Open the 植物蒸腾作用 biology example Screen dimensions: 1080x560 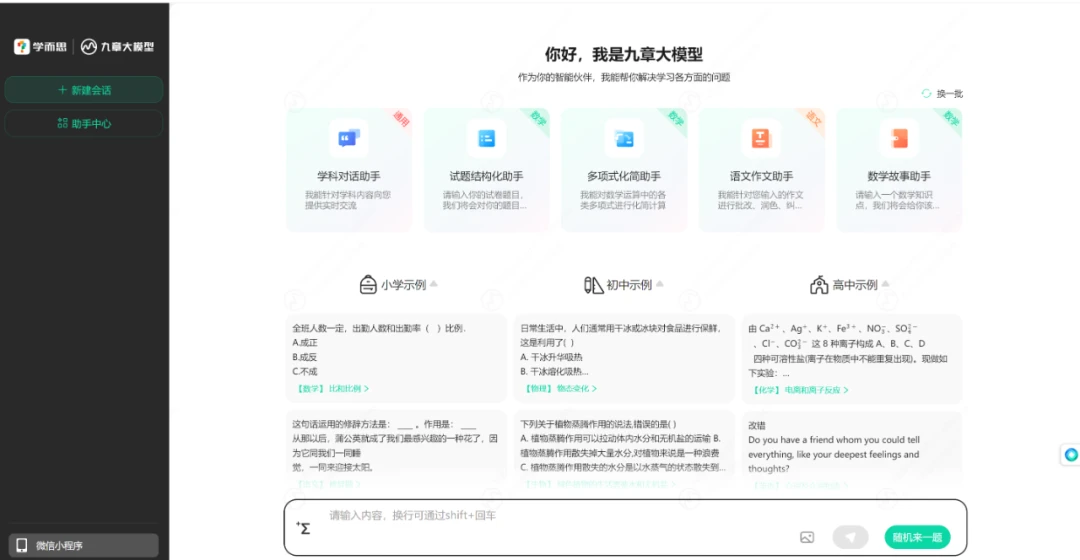tap(624, 449)
